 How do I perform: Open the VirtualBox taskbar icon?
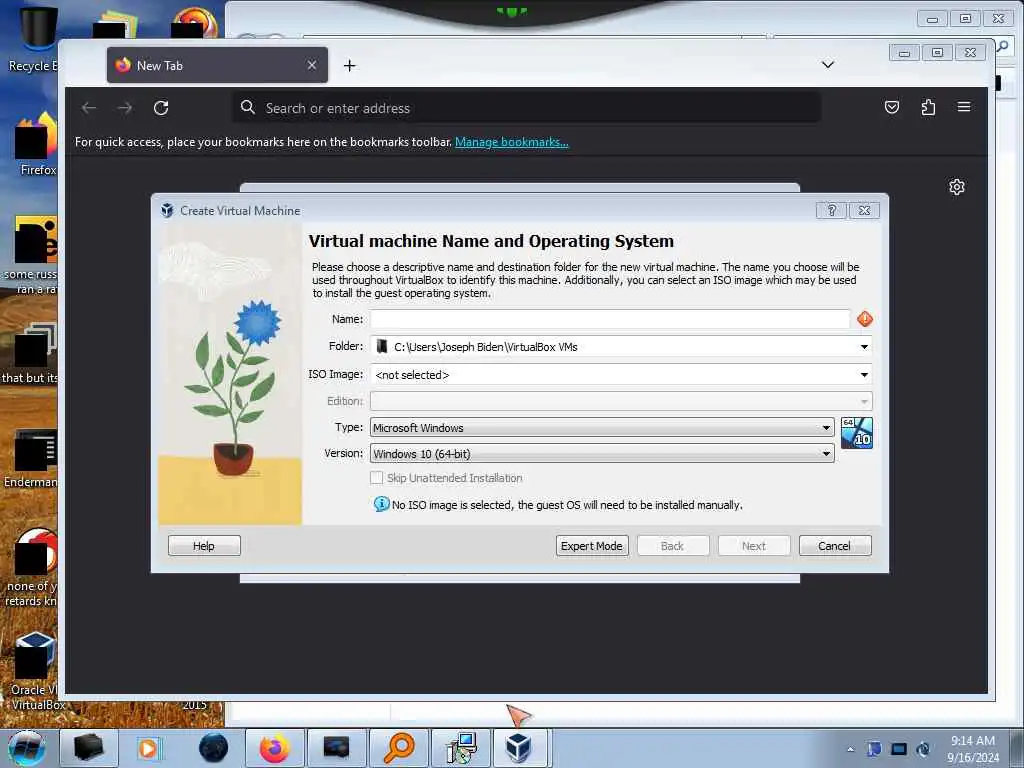[519, 748]
